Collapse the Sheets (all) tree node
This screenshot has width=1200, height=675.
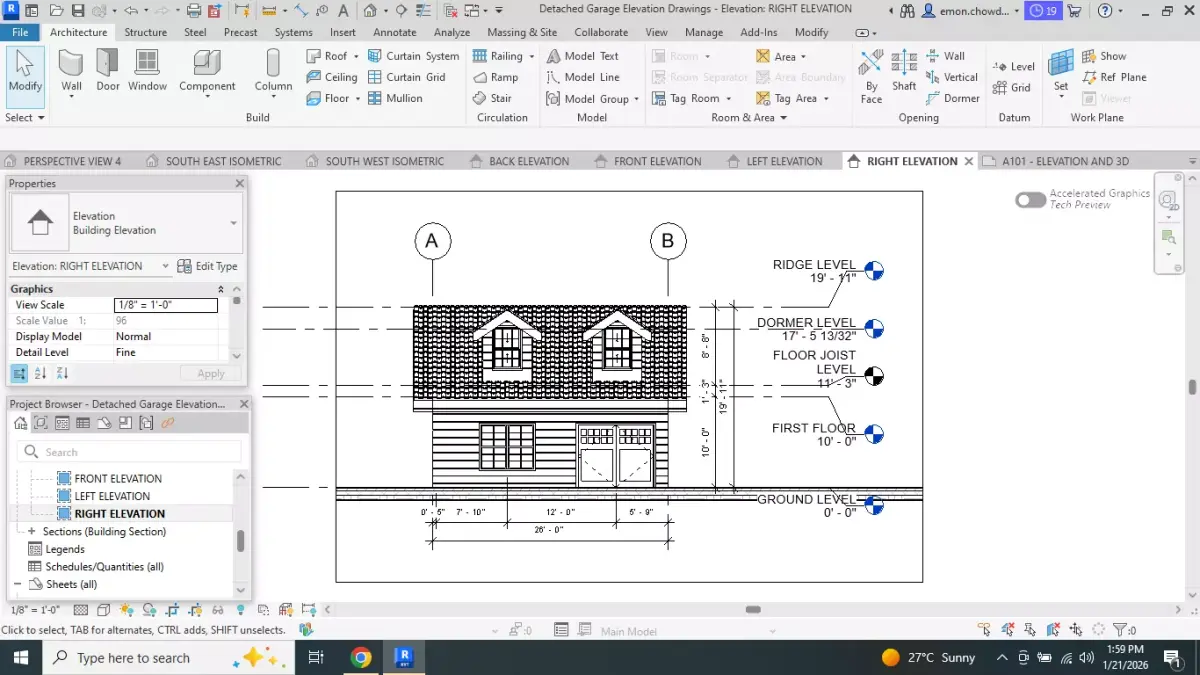[x=17, y=584]
